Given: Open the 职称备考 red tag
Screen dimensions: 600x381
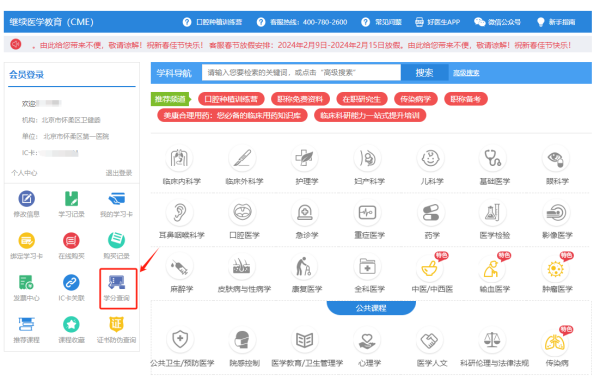Looking at the screenshot, I should [x=466, y=99].
